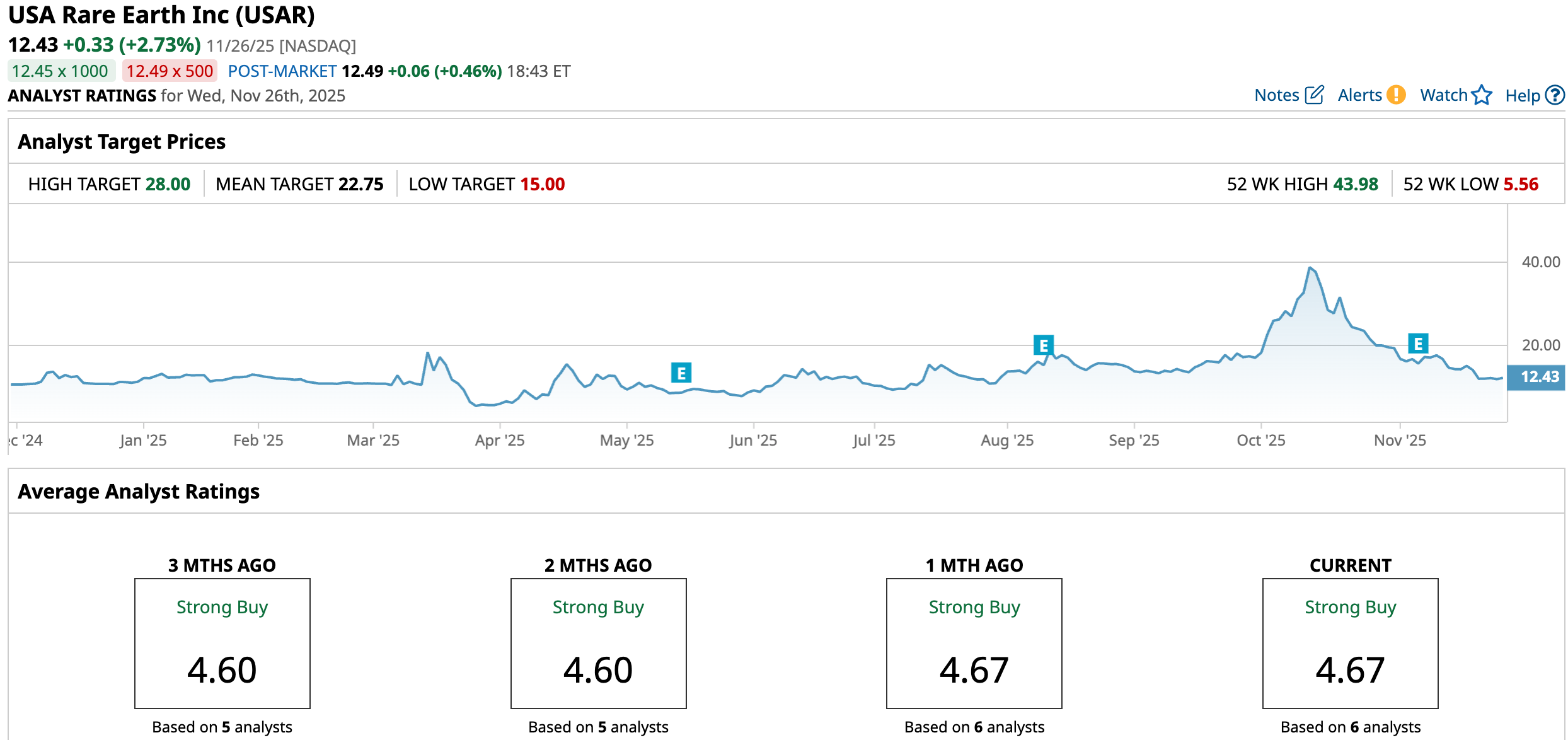Click the October price peak on chart
Viewport: 1568px width, 740px height.
click(1310, 268)
